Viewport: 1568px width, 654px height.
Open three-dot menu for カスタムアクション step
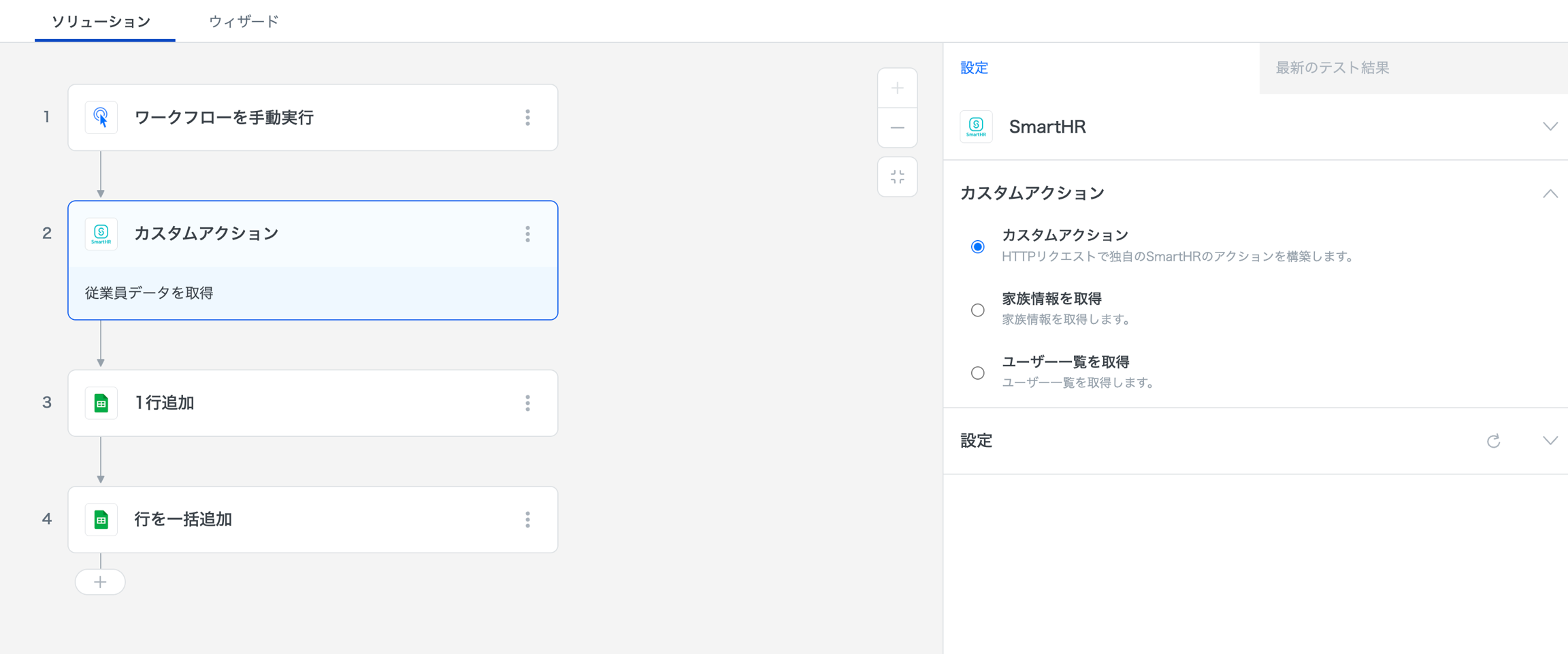(x=527, y=234)
